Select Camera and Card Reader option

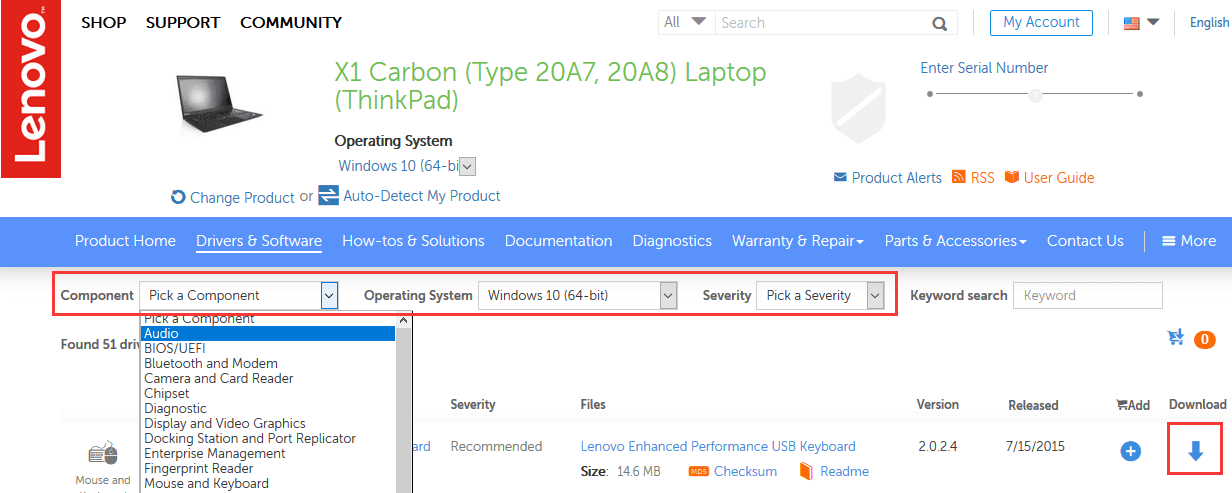click(268, 379)
